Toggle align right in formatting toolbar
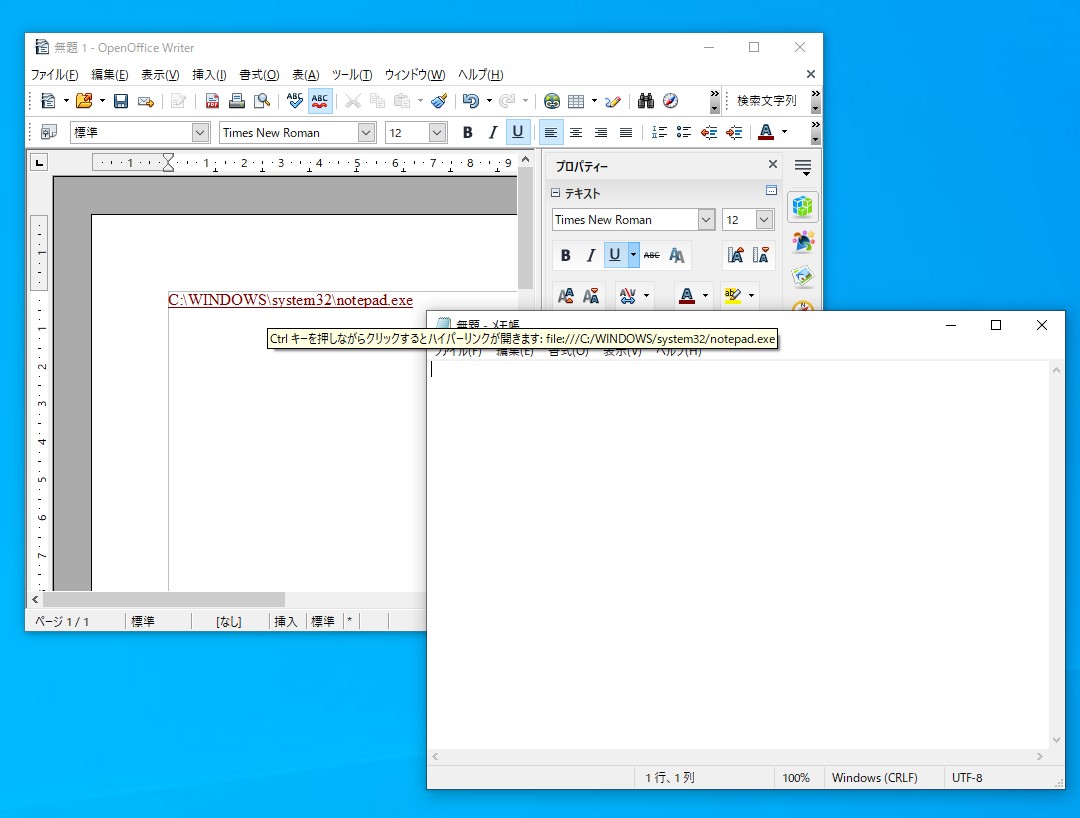1080x818 pixels. pyautogui.click(x=601, y=132)
